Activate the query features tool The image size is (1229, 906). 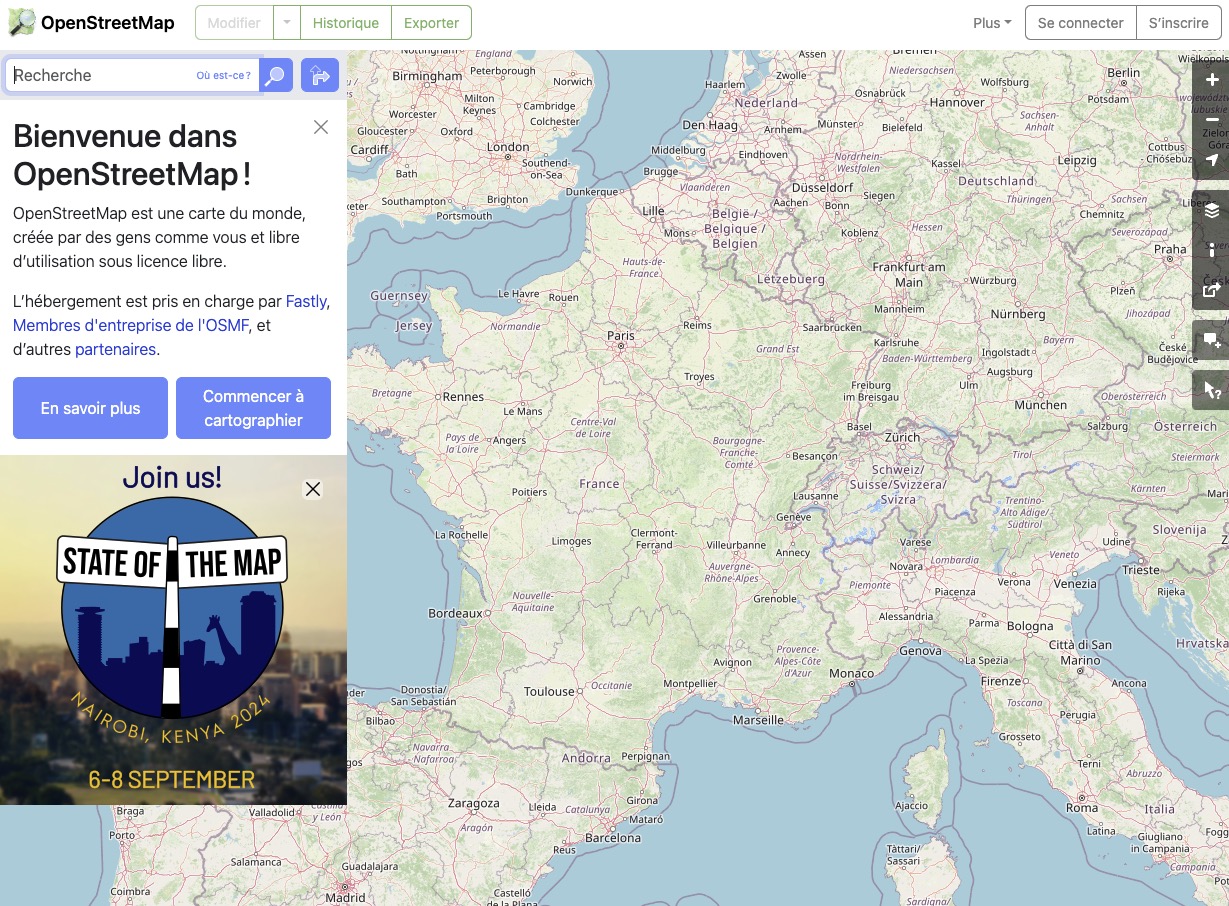(1211, 390)
